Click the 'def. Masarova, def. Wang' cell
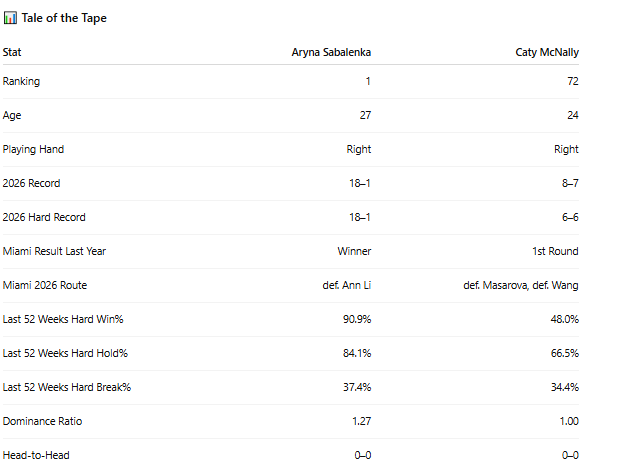This screenshot has height=471, width=617. click(521, 285)
